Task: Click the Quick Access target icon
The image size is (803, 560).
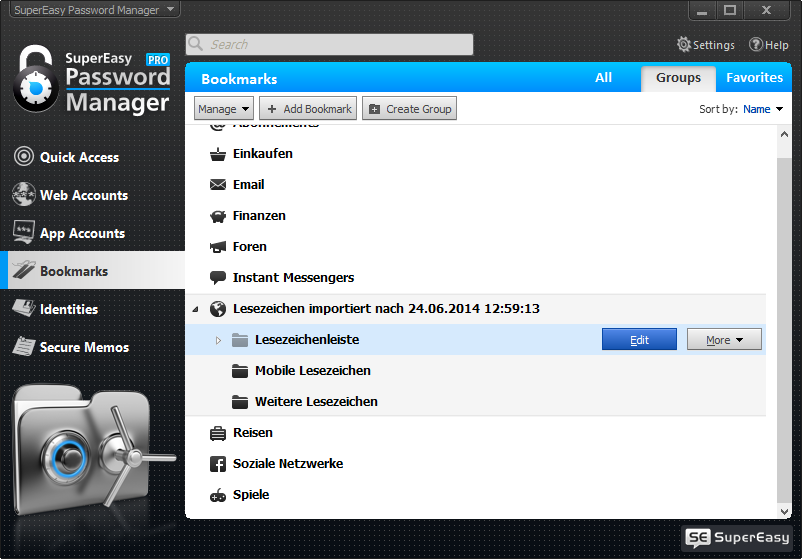Action: click(x=24, y=156)
